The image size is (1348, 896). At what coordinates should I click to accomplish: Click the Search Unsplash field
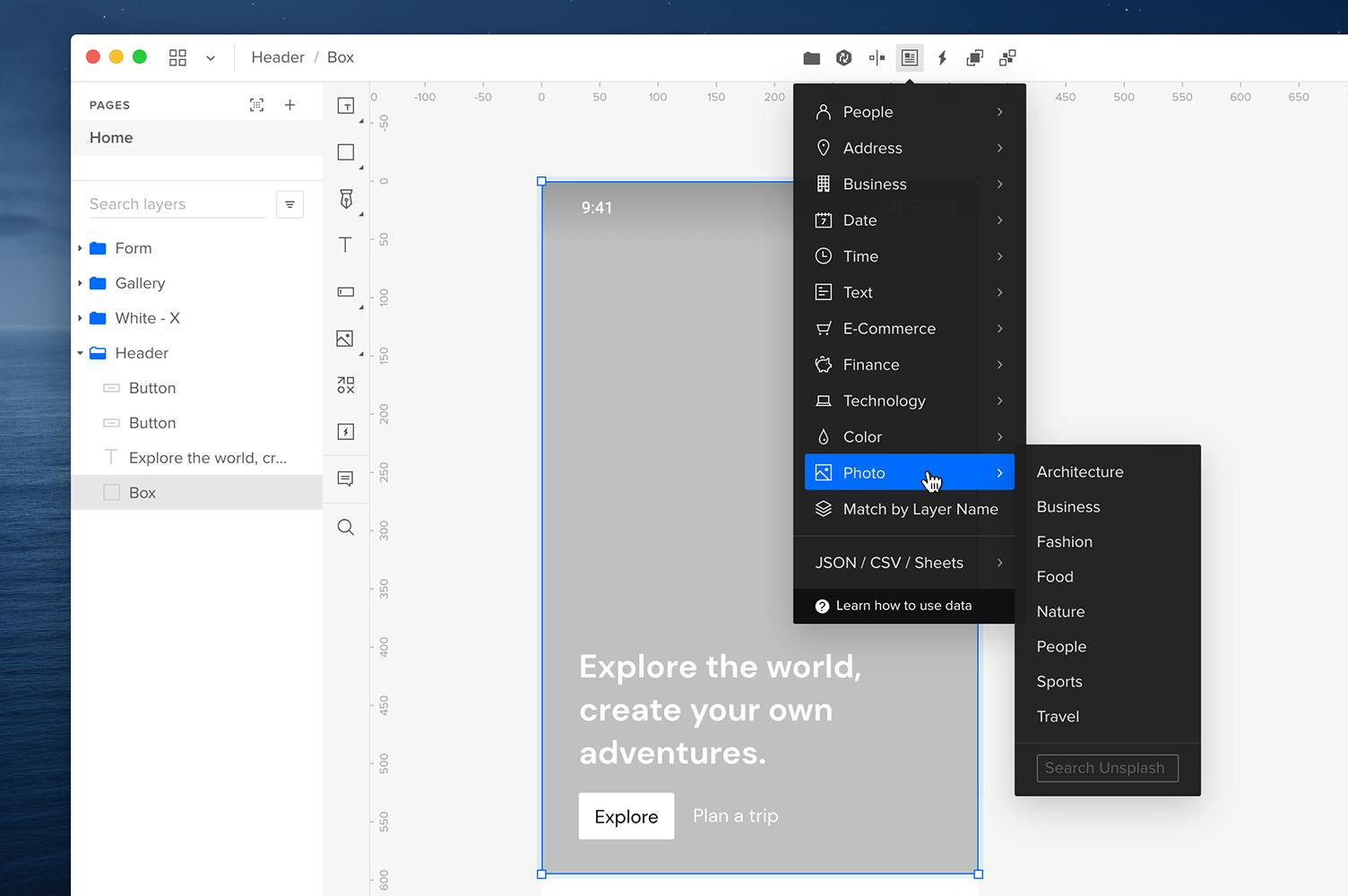[x=1107, y=768]
